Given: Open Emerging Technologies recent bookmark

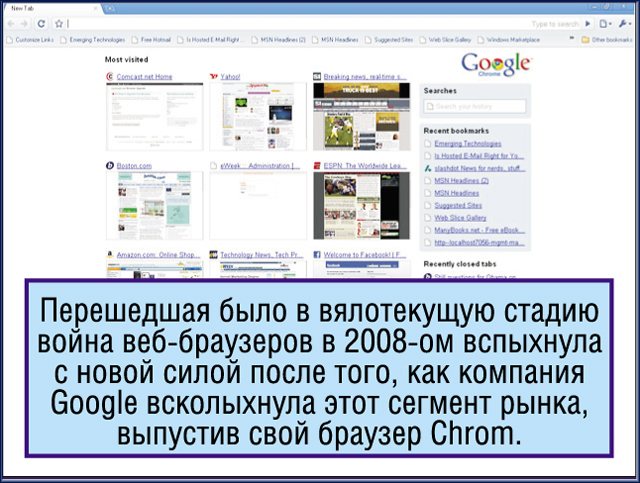Looking at the screenshot, I should click(x=468, y=144).
